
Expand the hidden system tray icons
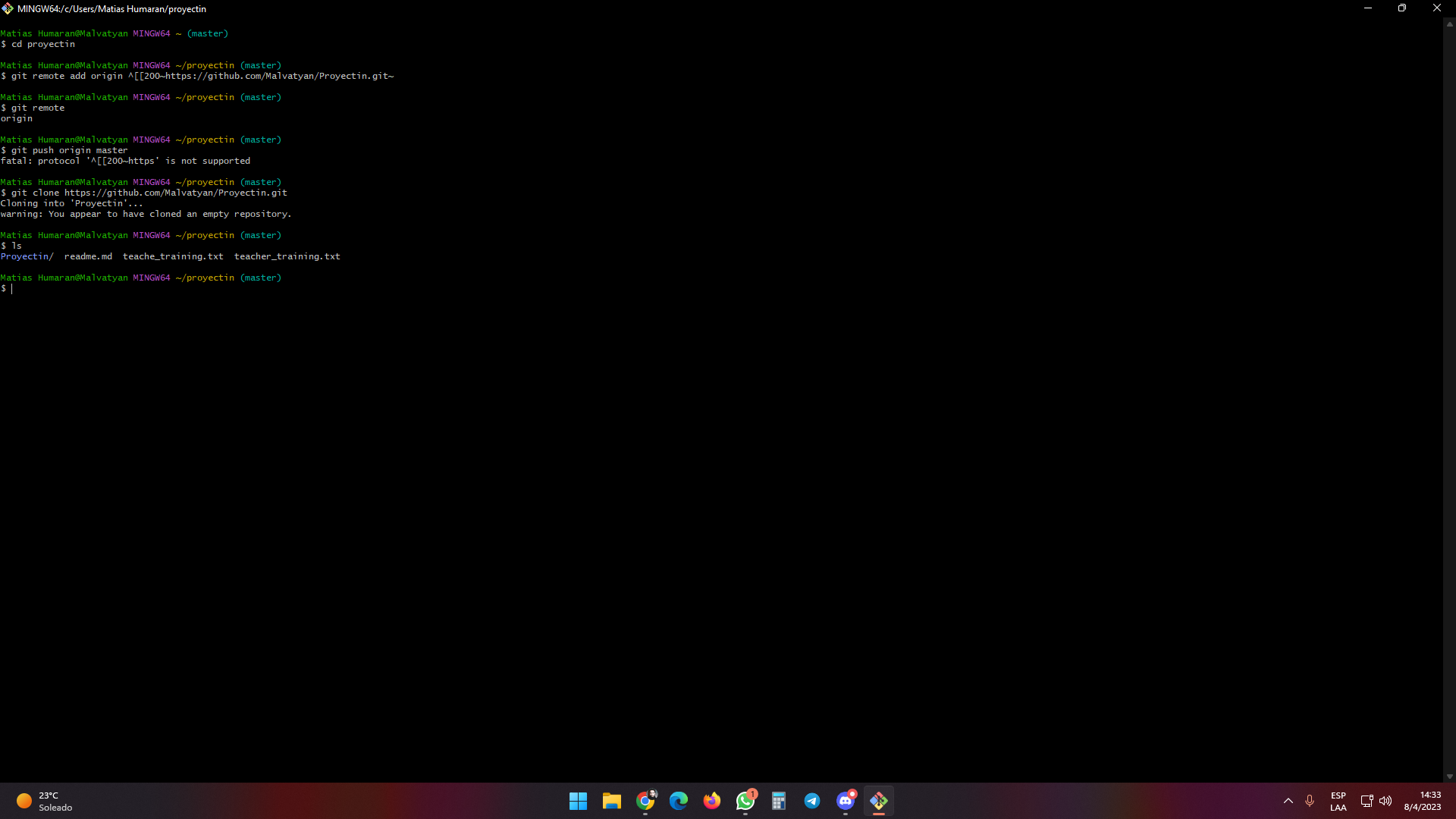(1288, 801)
